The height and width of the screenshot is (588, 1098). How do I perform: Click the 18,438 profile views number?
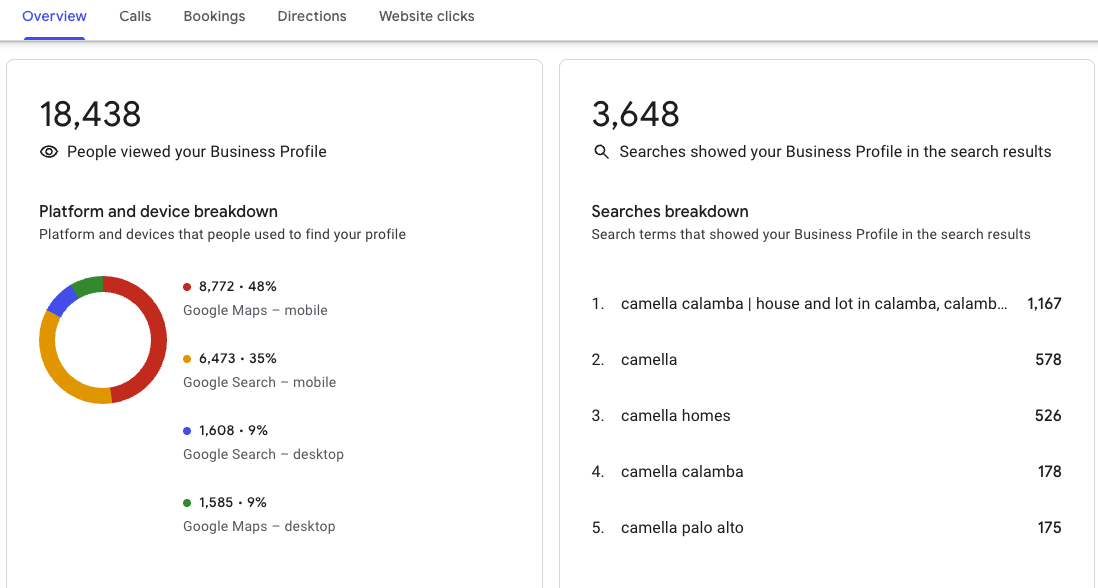pyautogui.click(x=90, y=114)
